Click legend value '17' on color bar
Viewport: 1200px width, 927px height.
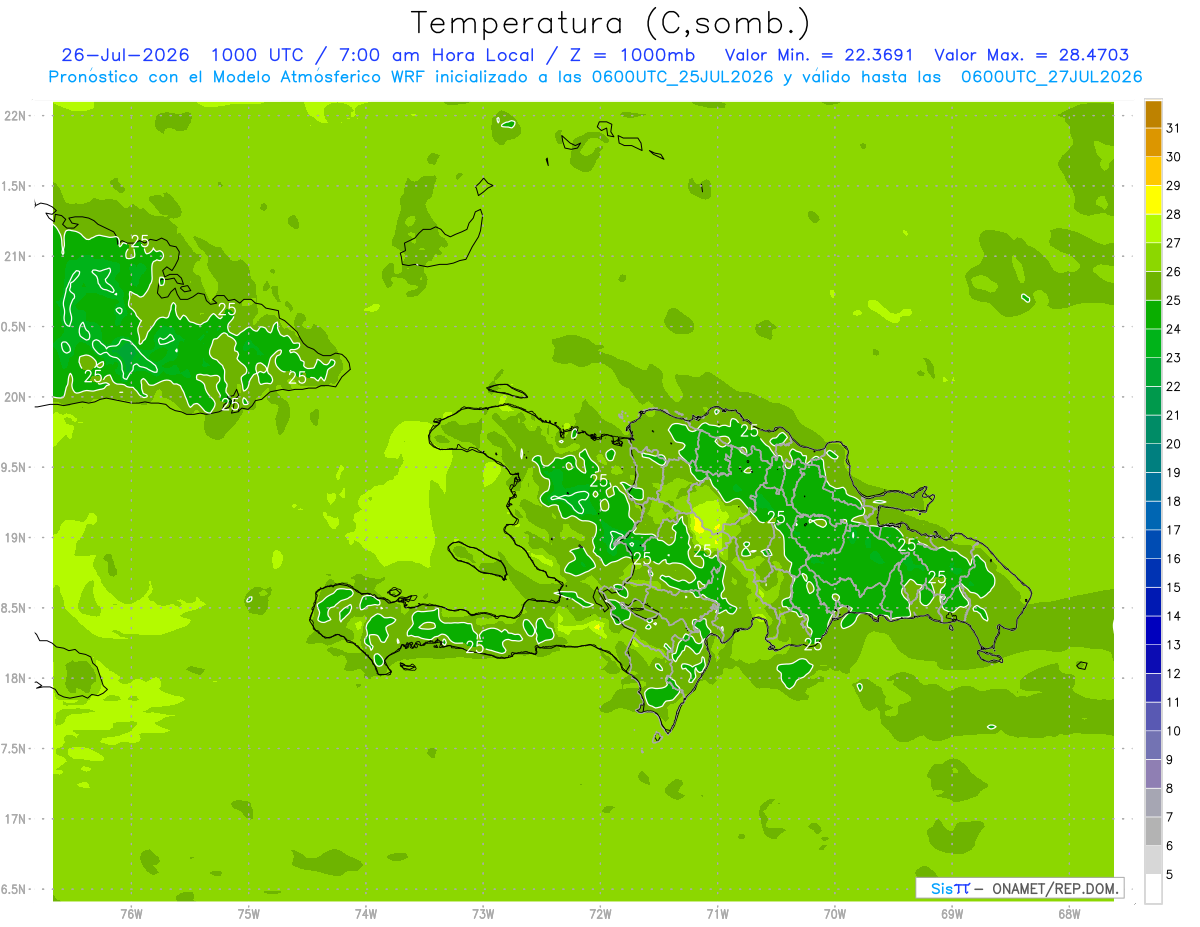[x=1173, y=530]
